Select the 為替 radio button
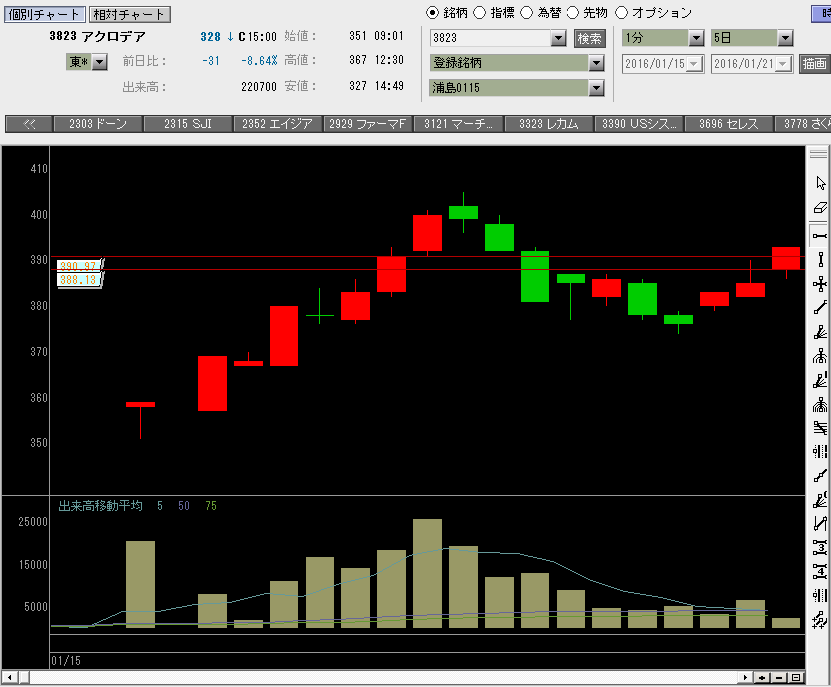 point(526,13)
